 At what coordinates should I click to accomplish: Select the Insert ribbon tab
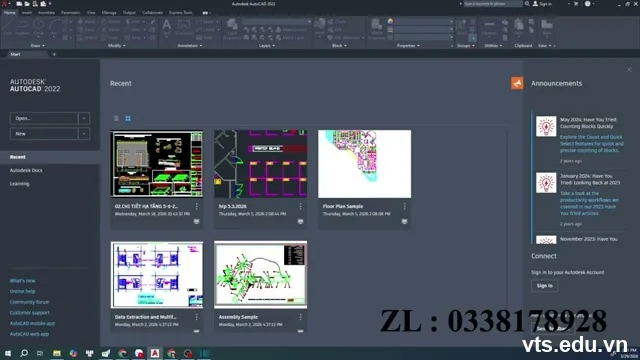[x=27, y=13]
